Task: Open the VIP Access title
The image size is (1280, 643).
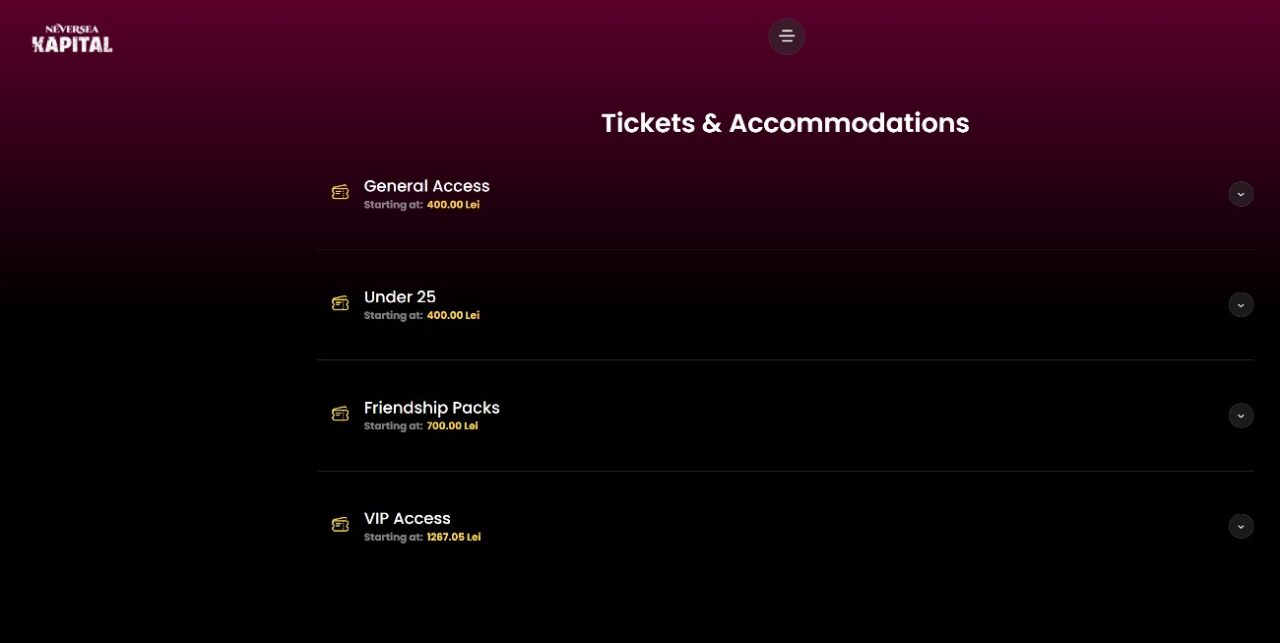Action: (407, 519)
